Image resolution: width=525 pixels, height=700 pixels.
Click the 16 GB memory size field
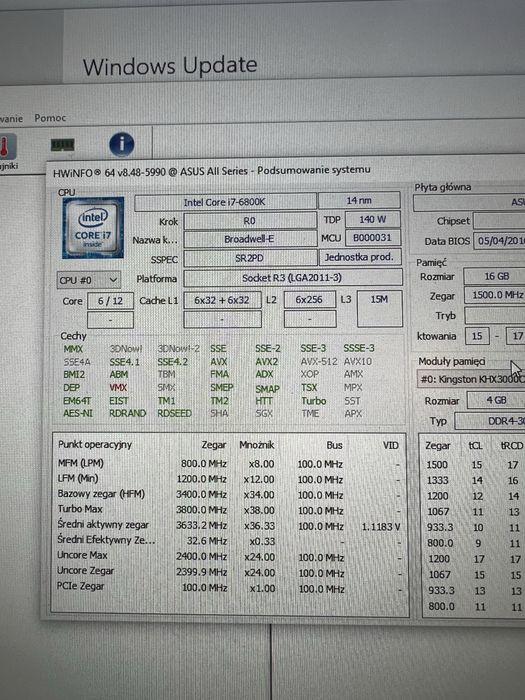[x=495, y=276]
